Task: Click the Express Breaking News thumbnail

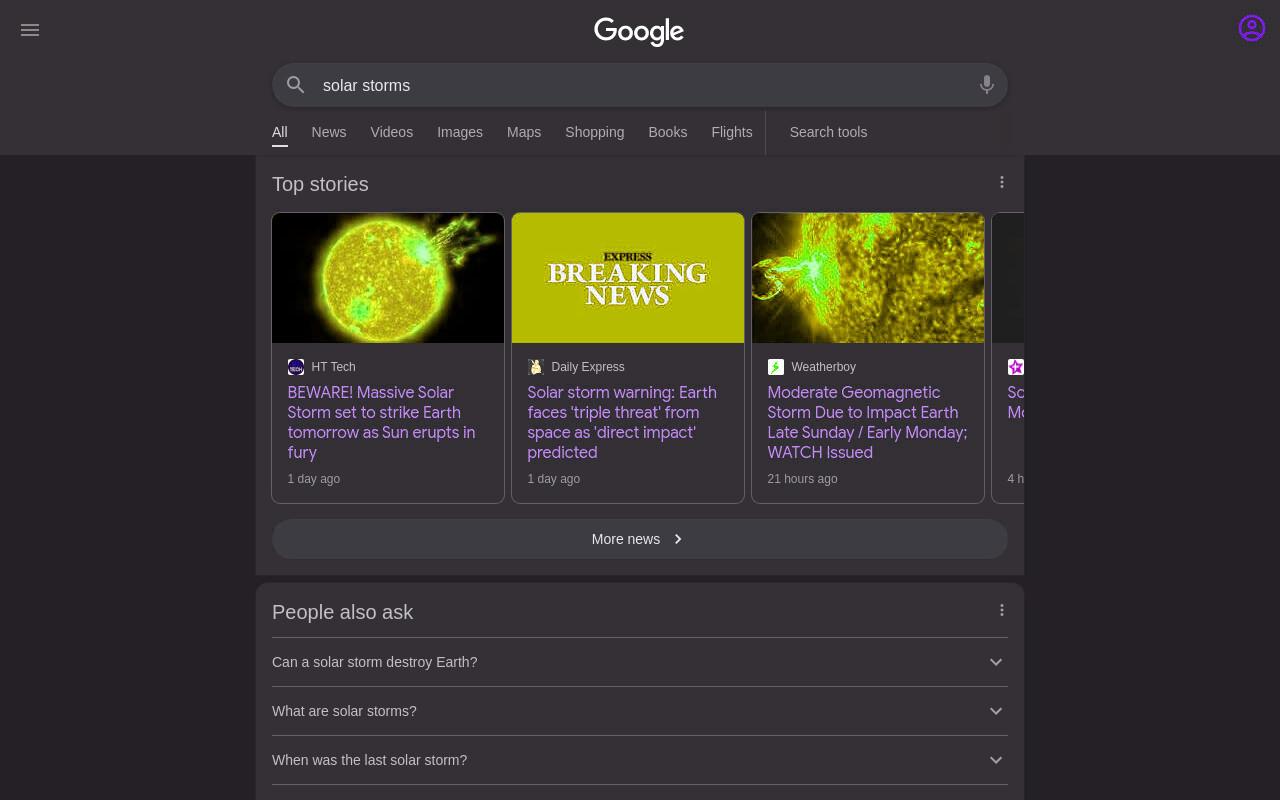Action: 628,278
